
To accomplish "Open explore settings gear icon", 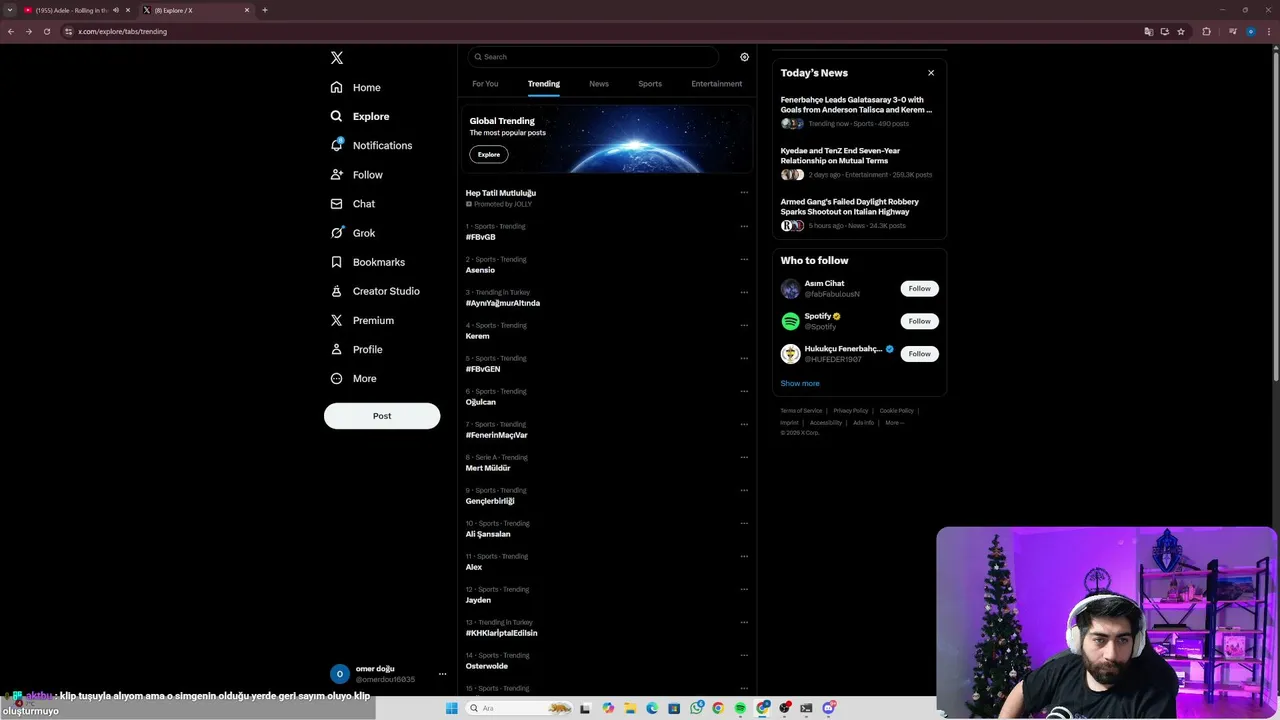I will (744, 57).
